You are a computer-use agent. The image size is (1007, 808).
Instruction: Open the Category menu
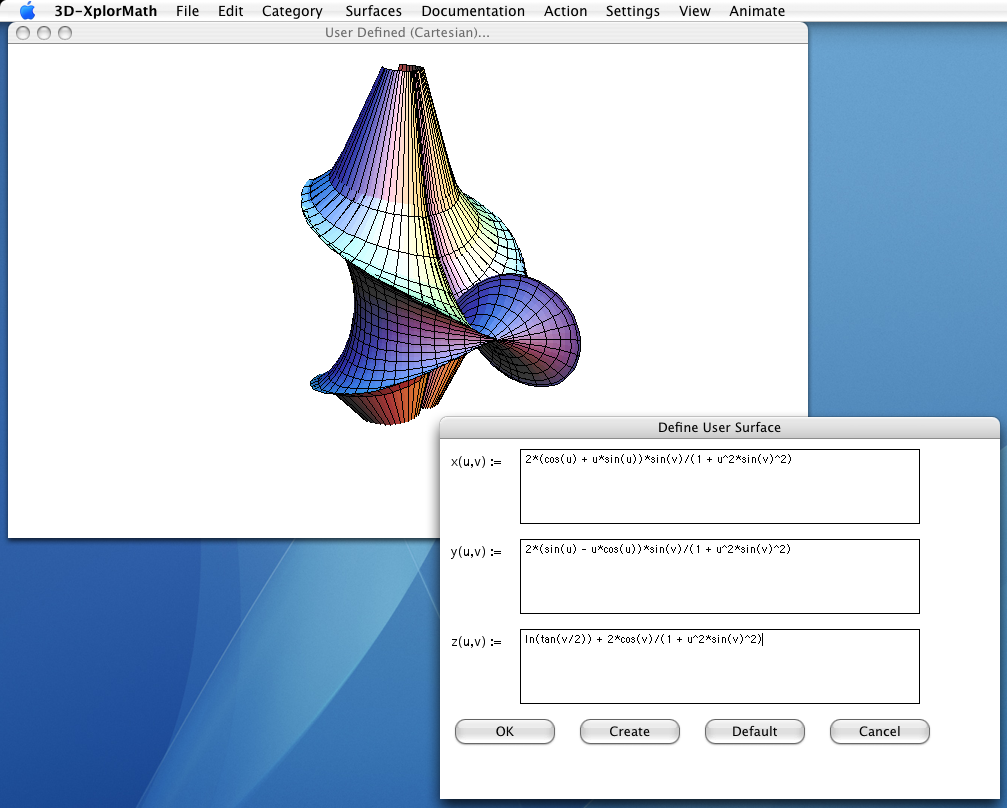point(292,11)
